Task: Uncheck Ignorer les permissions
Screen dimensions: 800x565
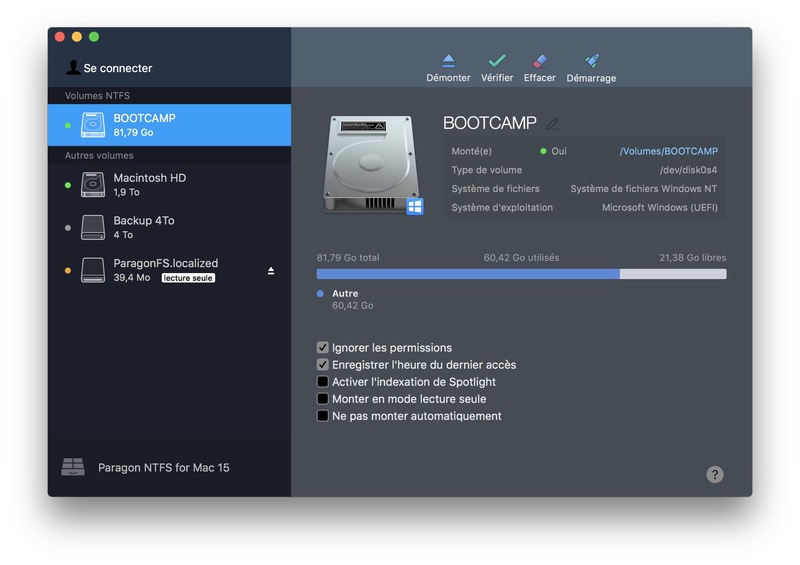Action: (322, 348)
